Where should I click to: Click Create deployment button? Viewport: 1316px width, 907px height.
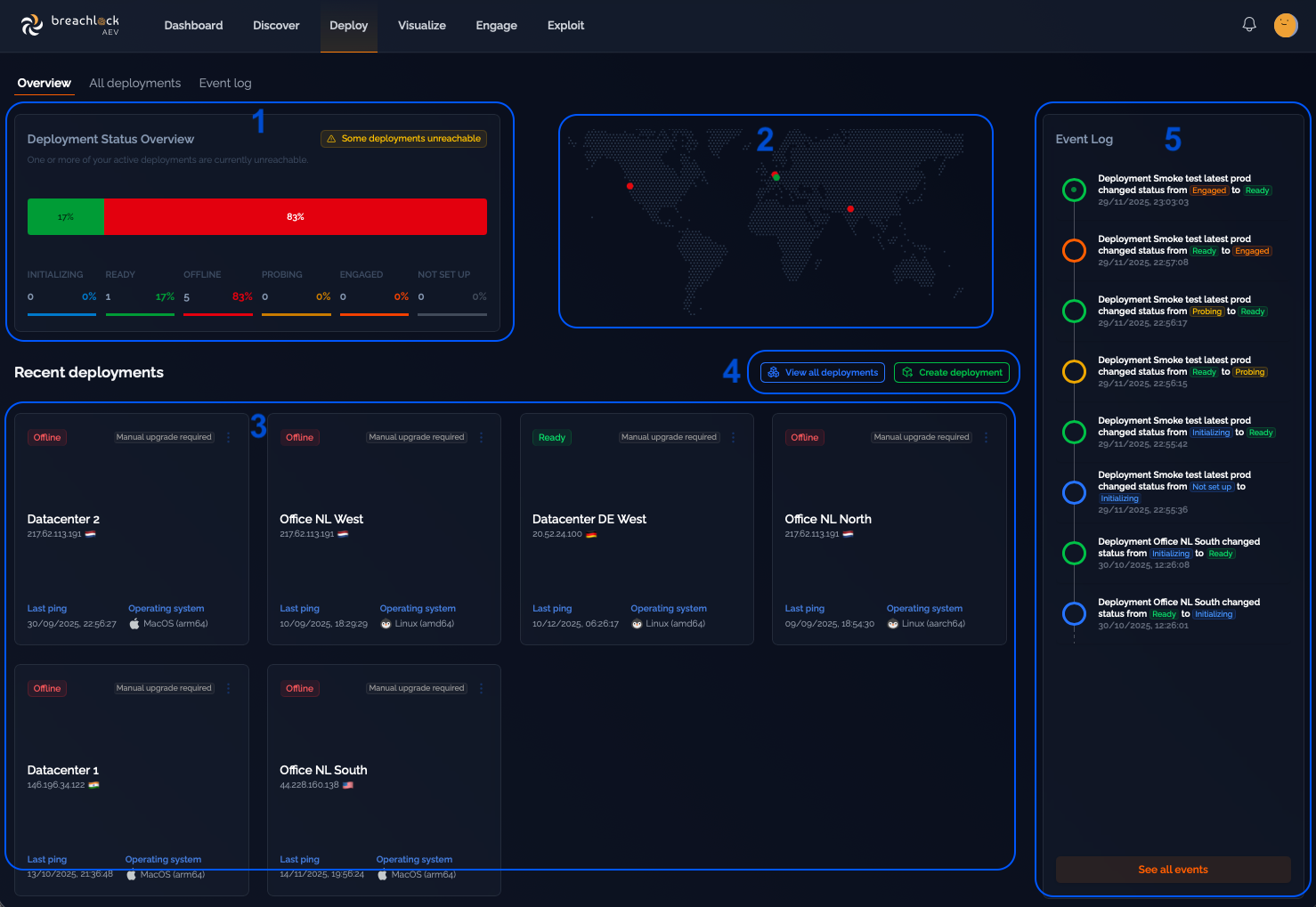point(952,372)
